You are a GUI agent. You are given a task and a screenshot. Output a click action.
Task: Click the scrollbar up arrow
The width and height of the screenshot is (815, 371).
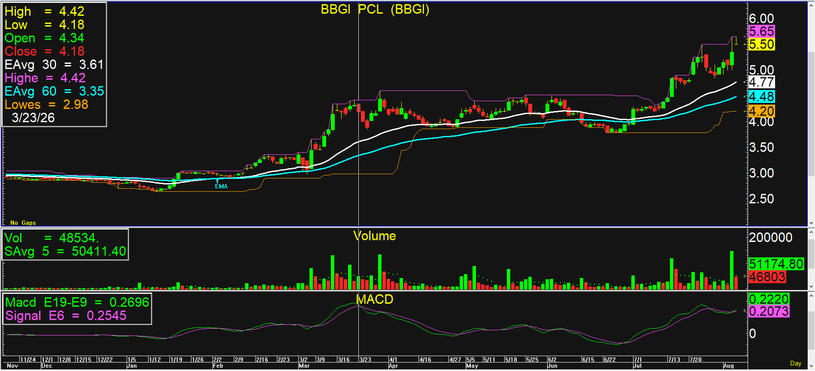pyautogui.click(x=811, y=5)
